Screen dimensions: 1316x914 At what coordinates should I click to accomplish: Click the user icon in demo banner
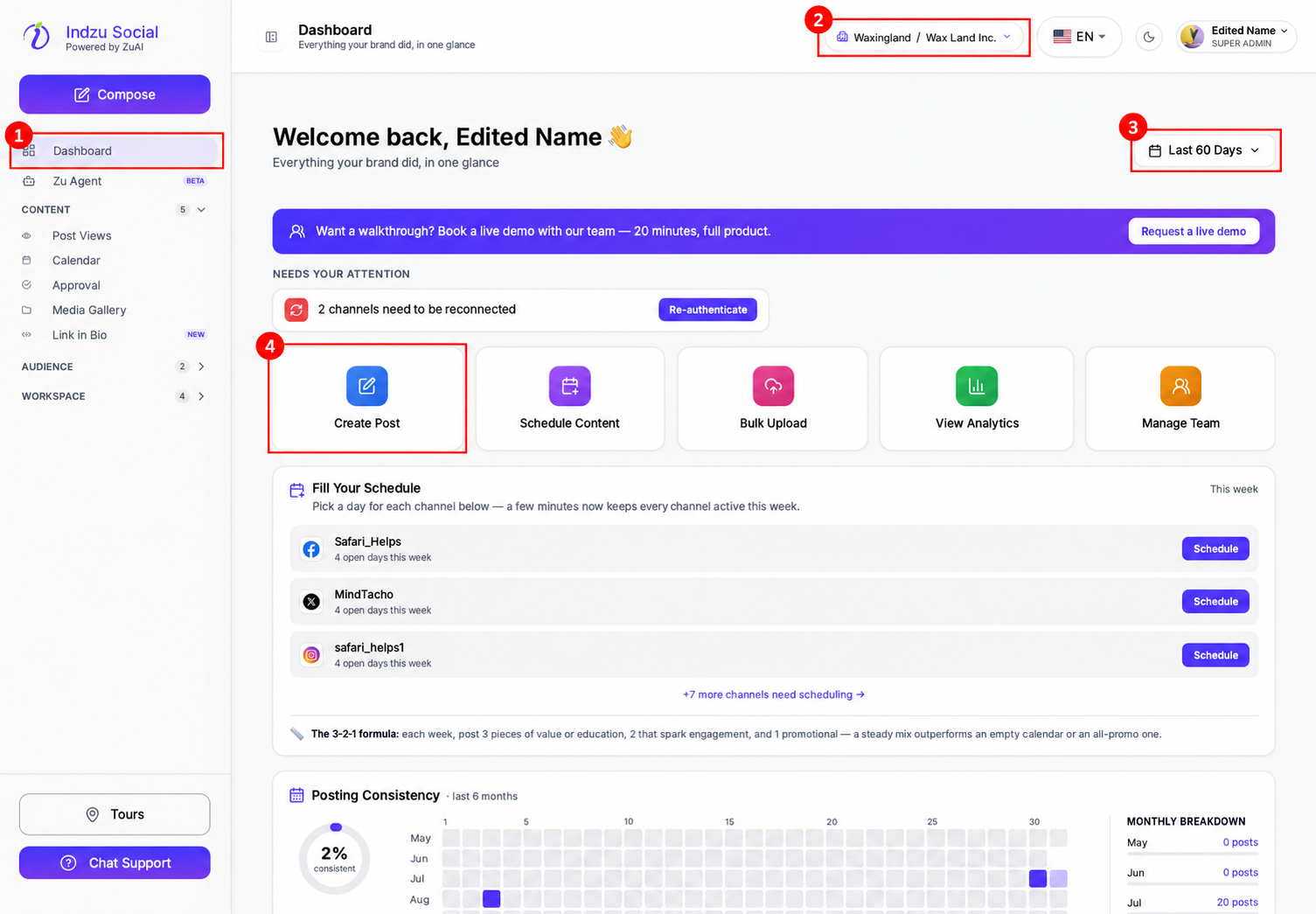297,231
